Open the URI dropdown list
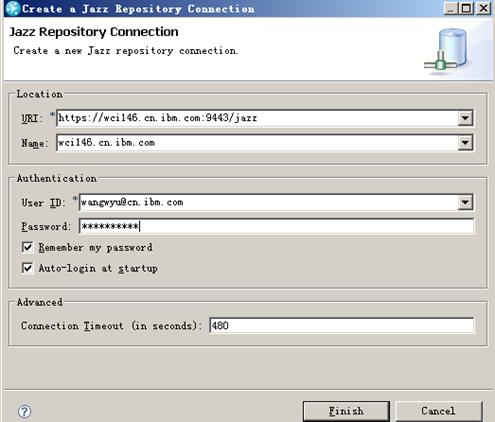 point(465,118)
